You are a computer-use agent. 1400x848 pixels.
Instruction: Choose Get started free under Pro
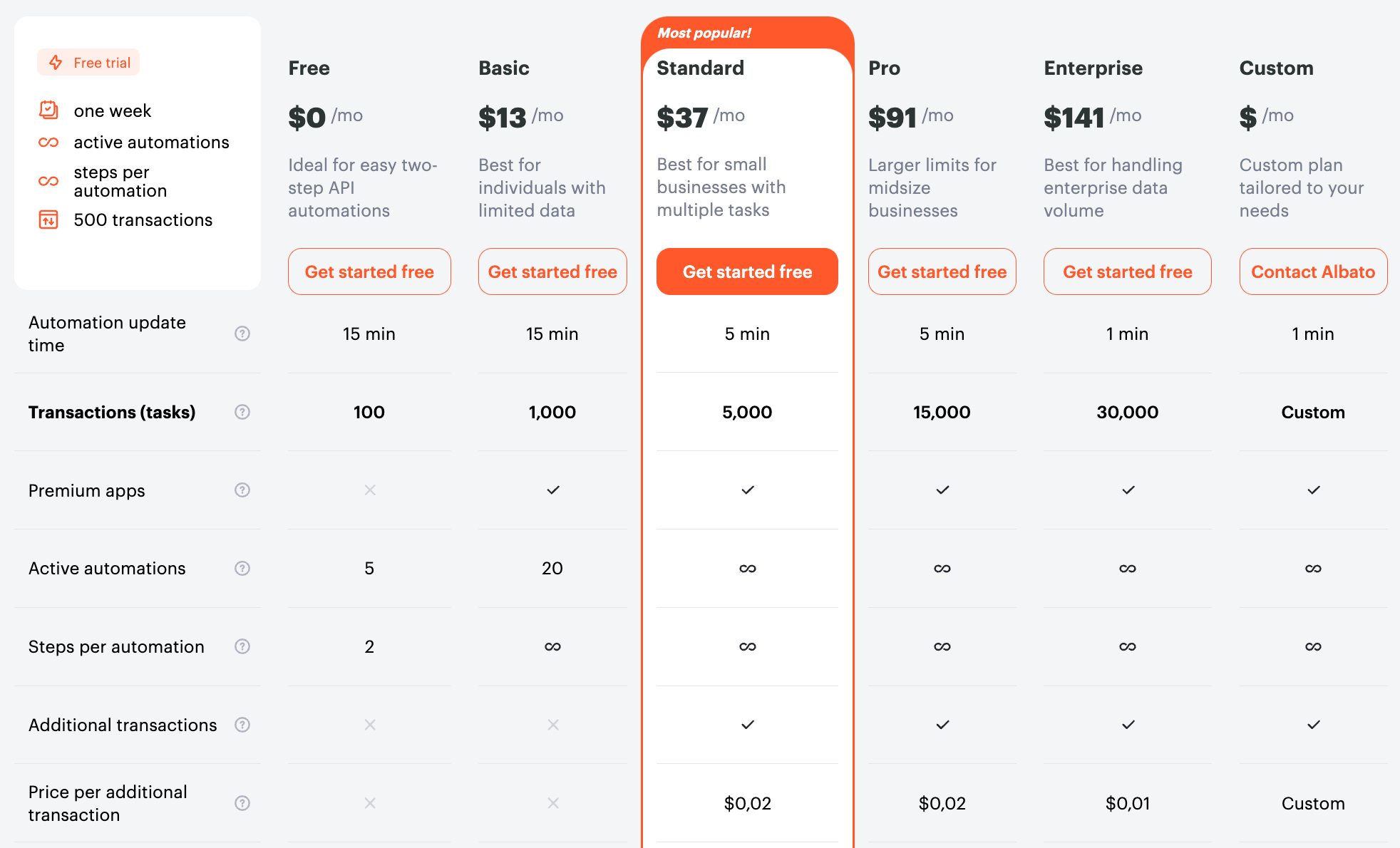pos(942,272)
